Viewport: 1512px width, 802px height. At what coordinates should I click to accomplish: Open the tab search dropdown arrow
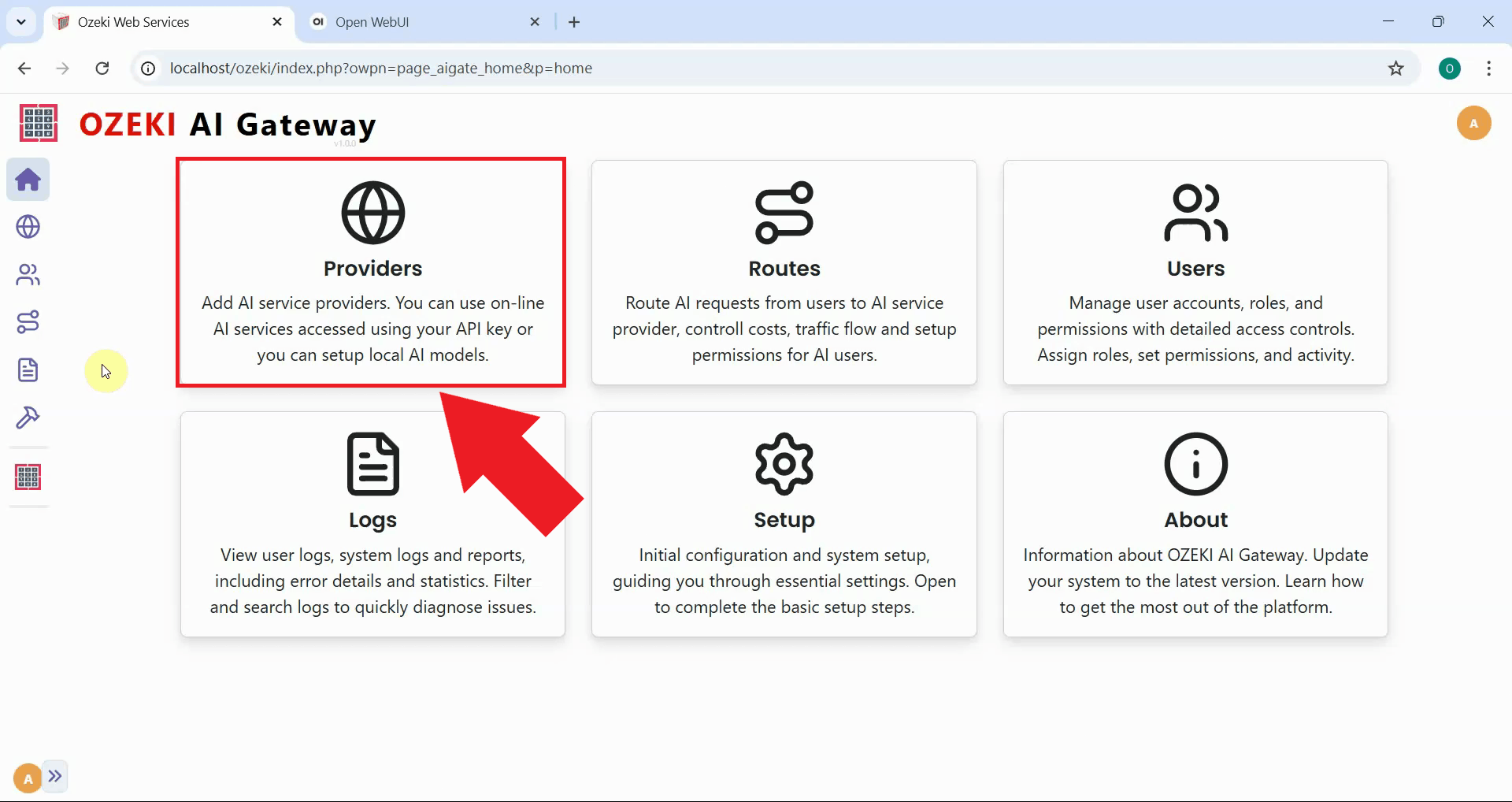[x=21, y=21]
